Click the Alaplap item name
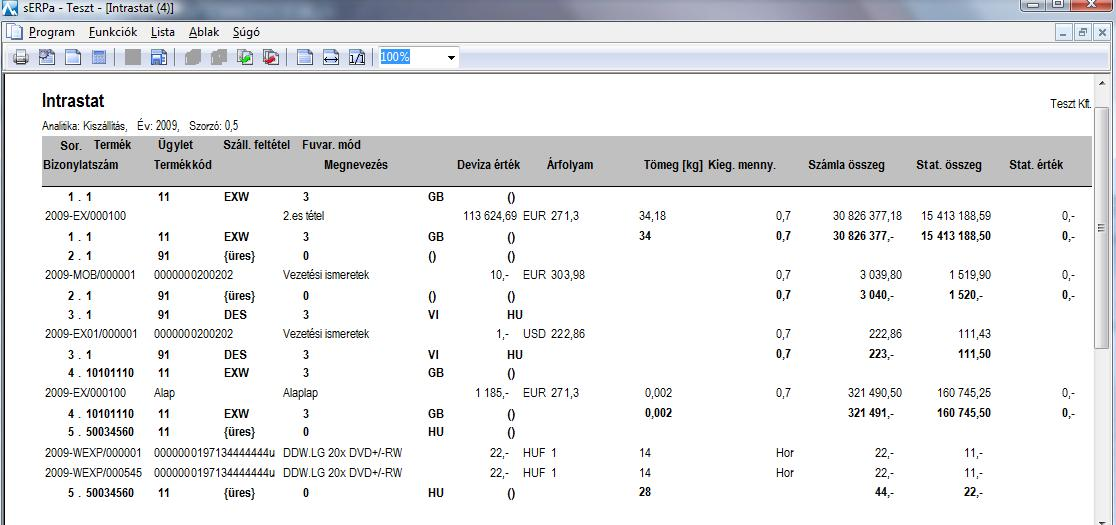Screen dimensions: 1116x525 [300, 393]
